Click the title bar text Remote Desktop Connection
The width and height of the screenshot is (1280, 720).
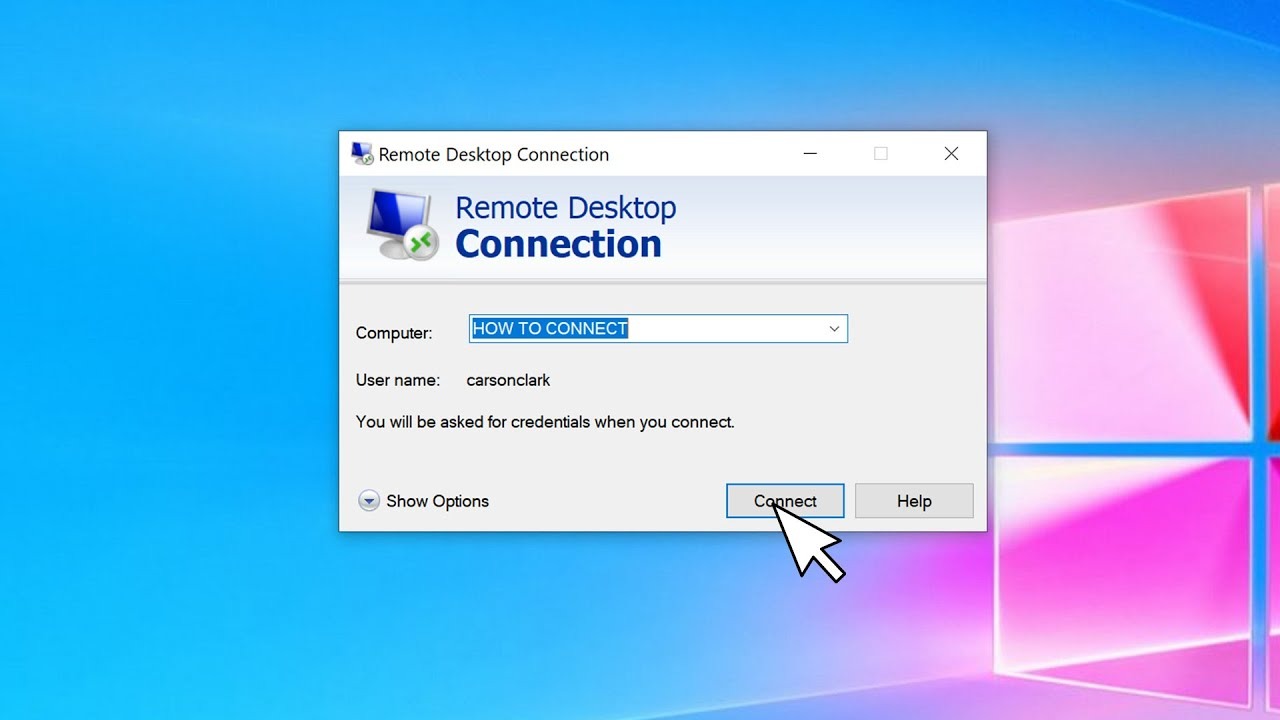pos(493,155)
